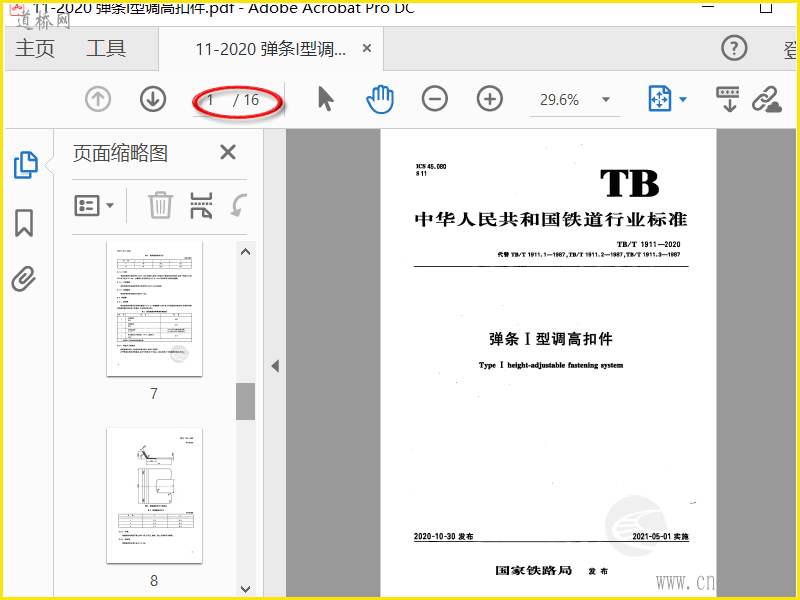Viewport: 800px width, 600px height.
Task: Select the 11-2020 弹条I型调 document tab
Action: pos(271,49)
